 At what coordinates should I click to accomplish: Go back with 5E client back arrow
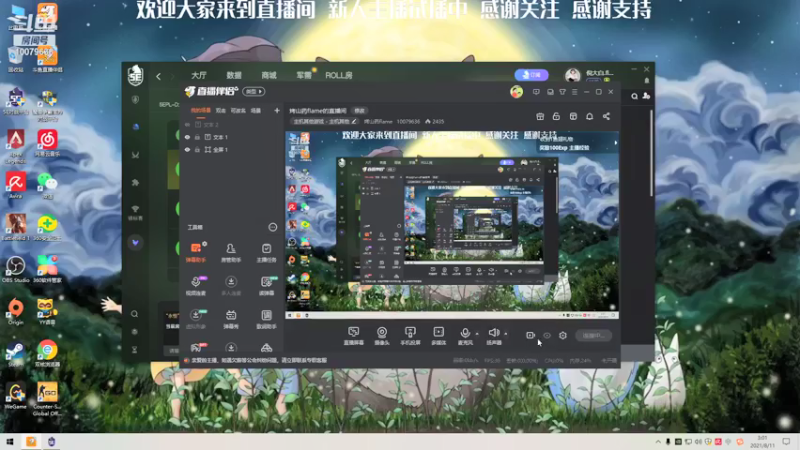(x=159, y=76)
